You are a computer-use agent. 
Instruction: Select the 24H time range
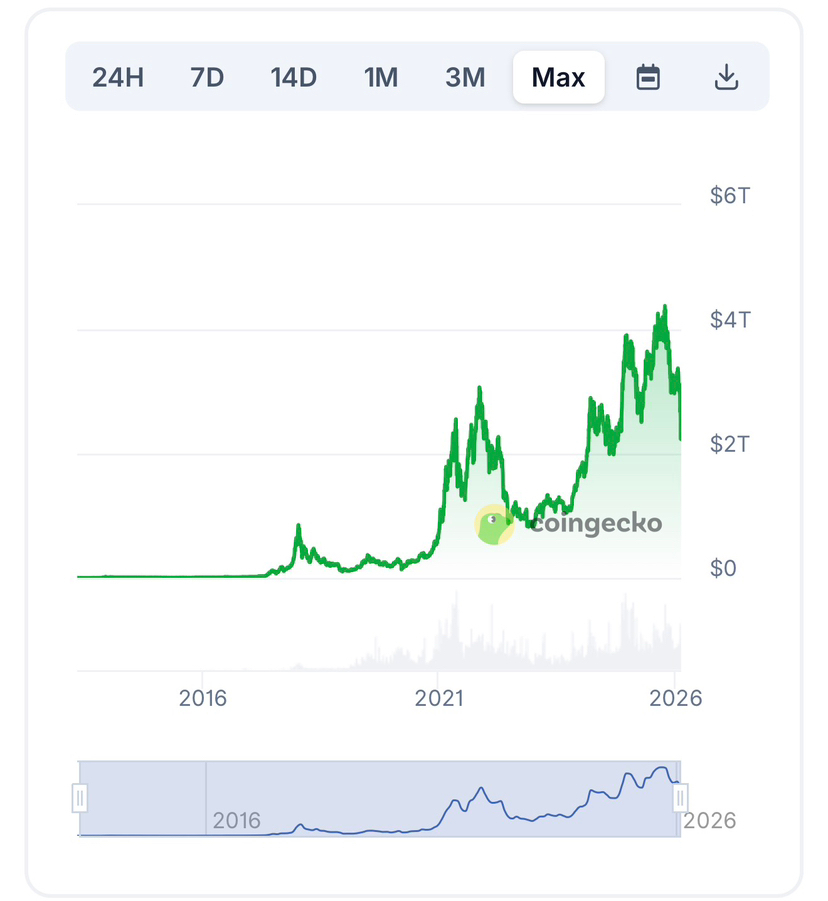pos(118,77)
